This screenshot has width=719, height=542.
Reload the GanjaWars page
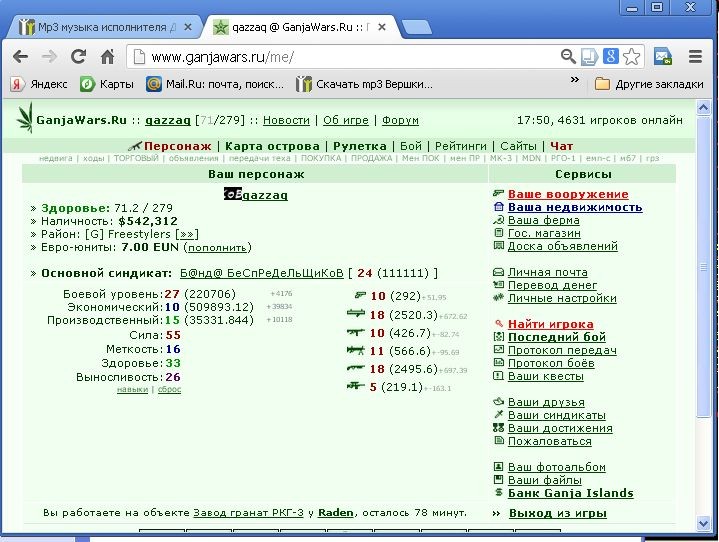[78, 56]
